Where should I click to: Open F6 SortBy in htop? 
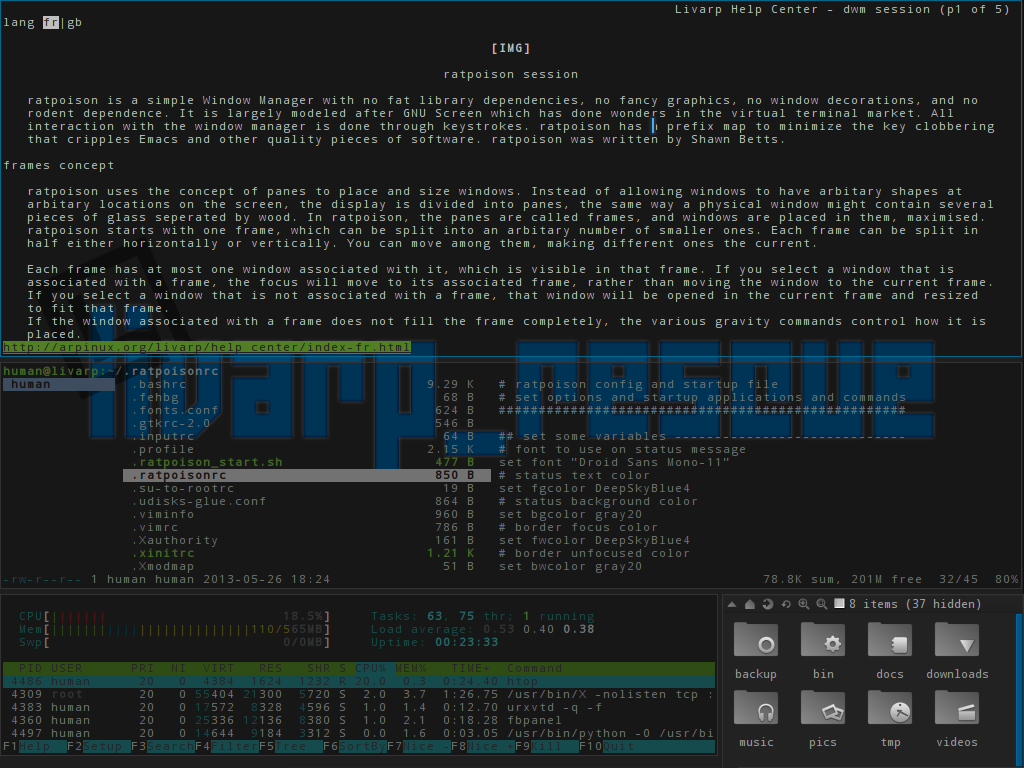click(354, 746)
